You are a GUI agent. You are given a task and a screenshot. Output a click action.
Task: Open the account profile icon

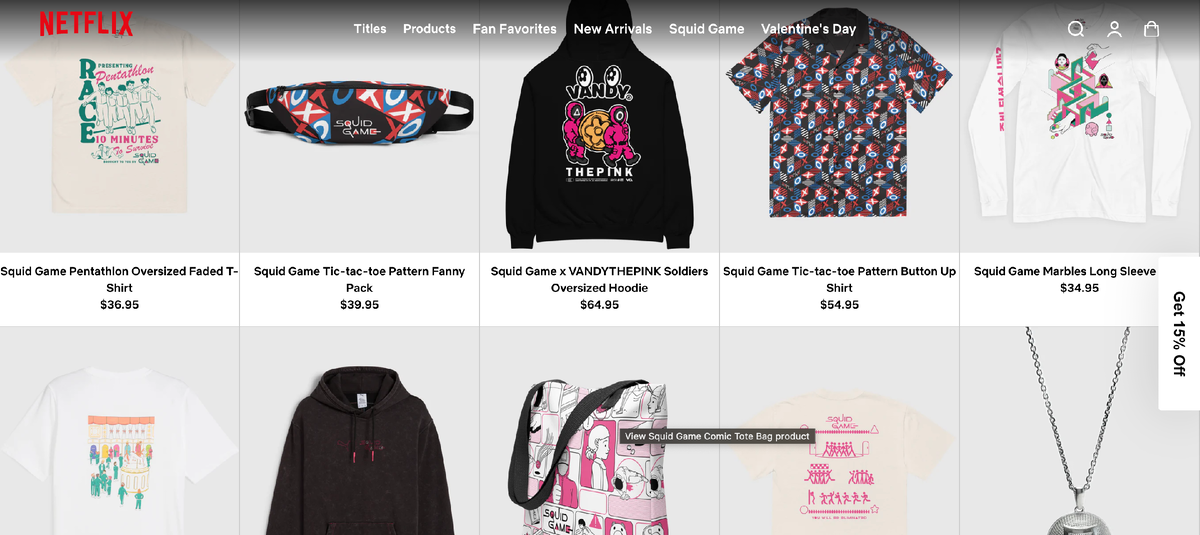pos(1114,29)
